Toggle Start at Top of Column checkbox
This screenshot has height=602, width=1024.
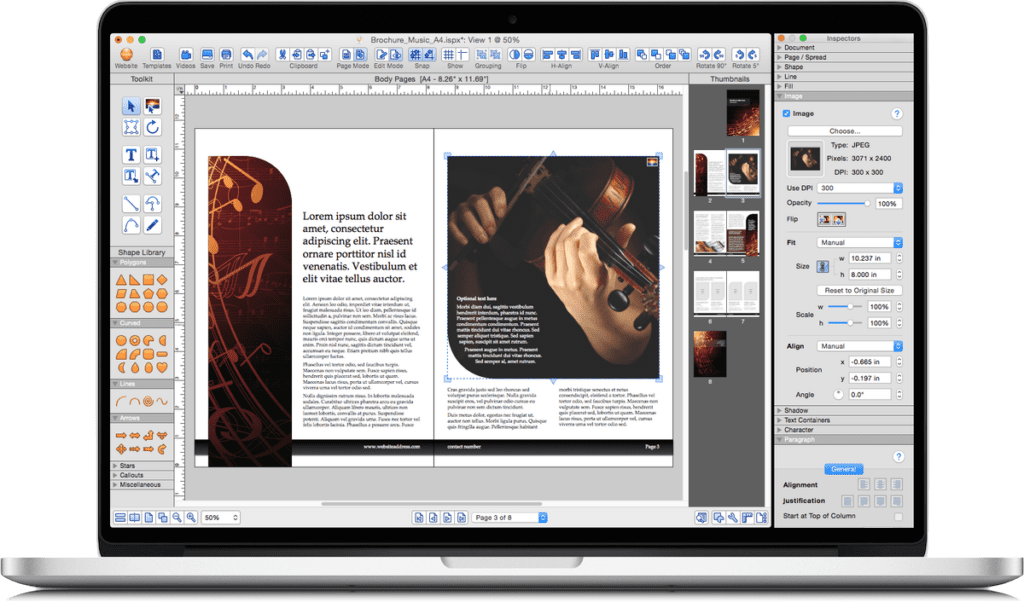pos(898,516)
